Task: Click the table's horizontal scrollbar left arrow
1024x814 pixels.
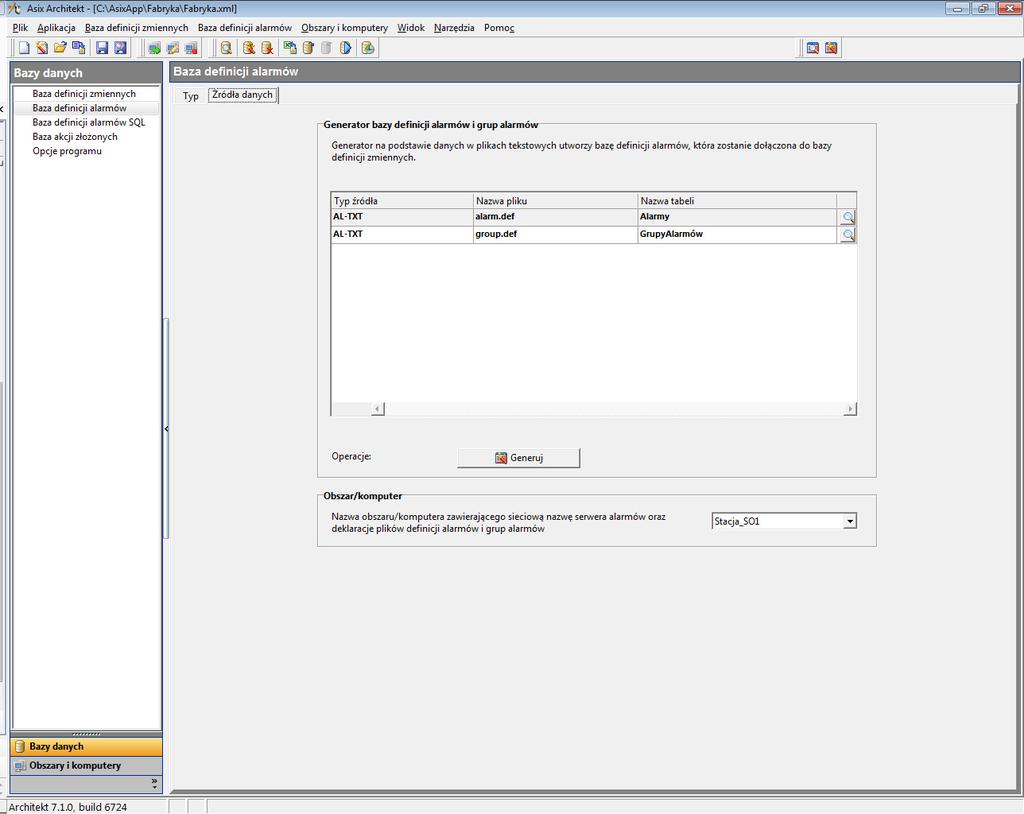Action: pos(377,409)
